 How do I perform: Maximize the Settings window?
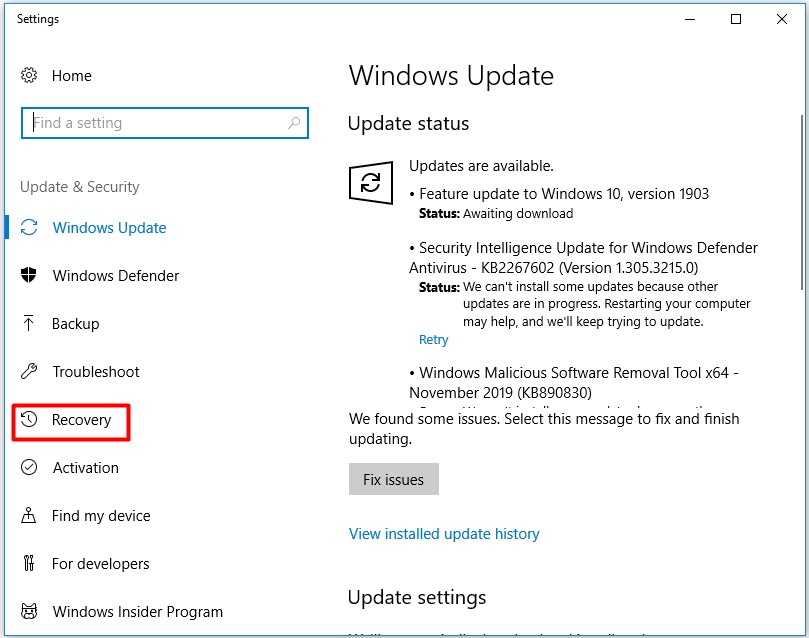(736, 19)
